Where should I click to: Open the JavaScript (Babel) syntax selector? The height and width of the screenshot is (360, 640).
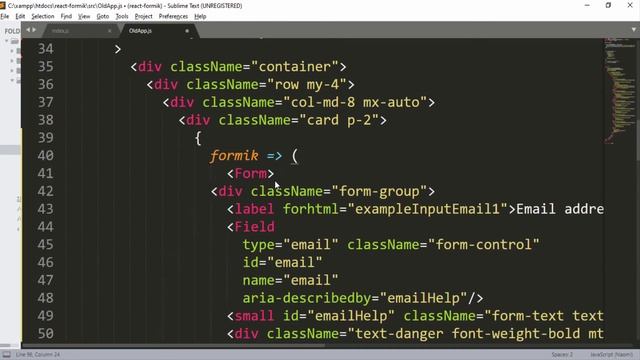611,354
